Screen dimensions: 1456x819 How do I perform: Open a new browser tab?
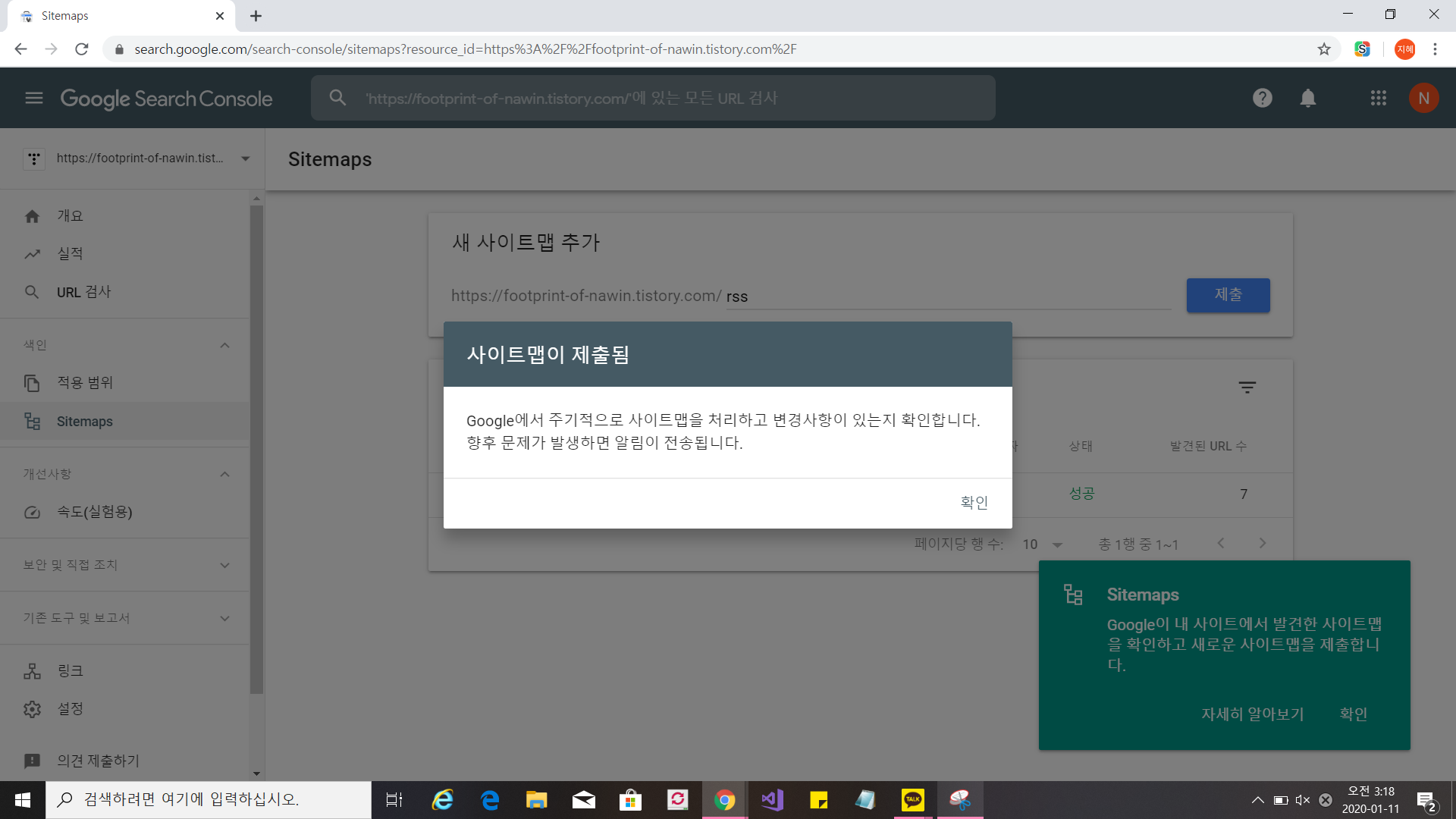pyautogui.click(x=256, y=16)
